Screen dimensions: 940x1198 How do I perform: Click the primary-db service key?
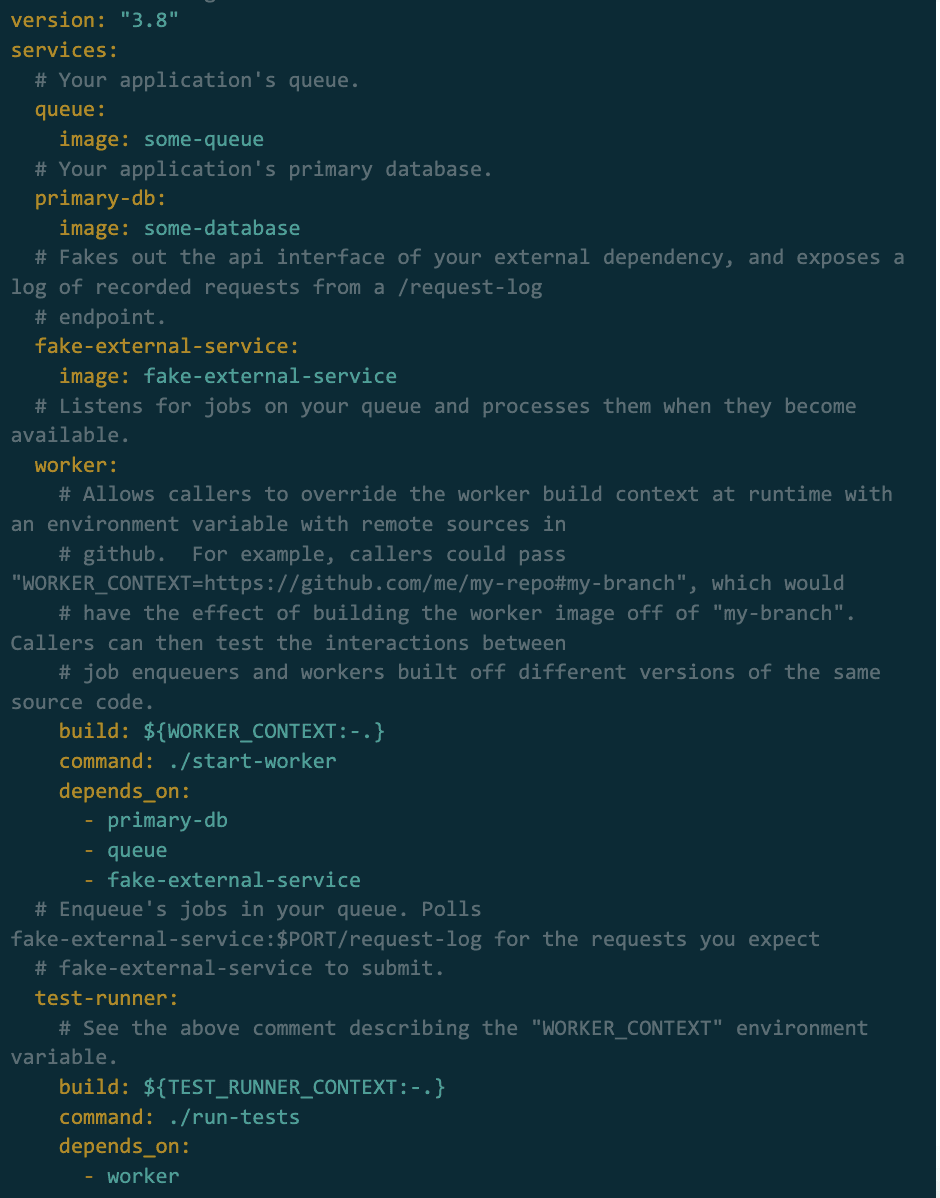[100, 198]
